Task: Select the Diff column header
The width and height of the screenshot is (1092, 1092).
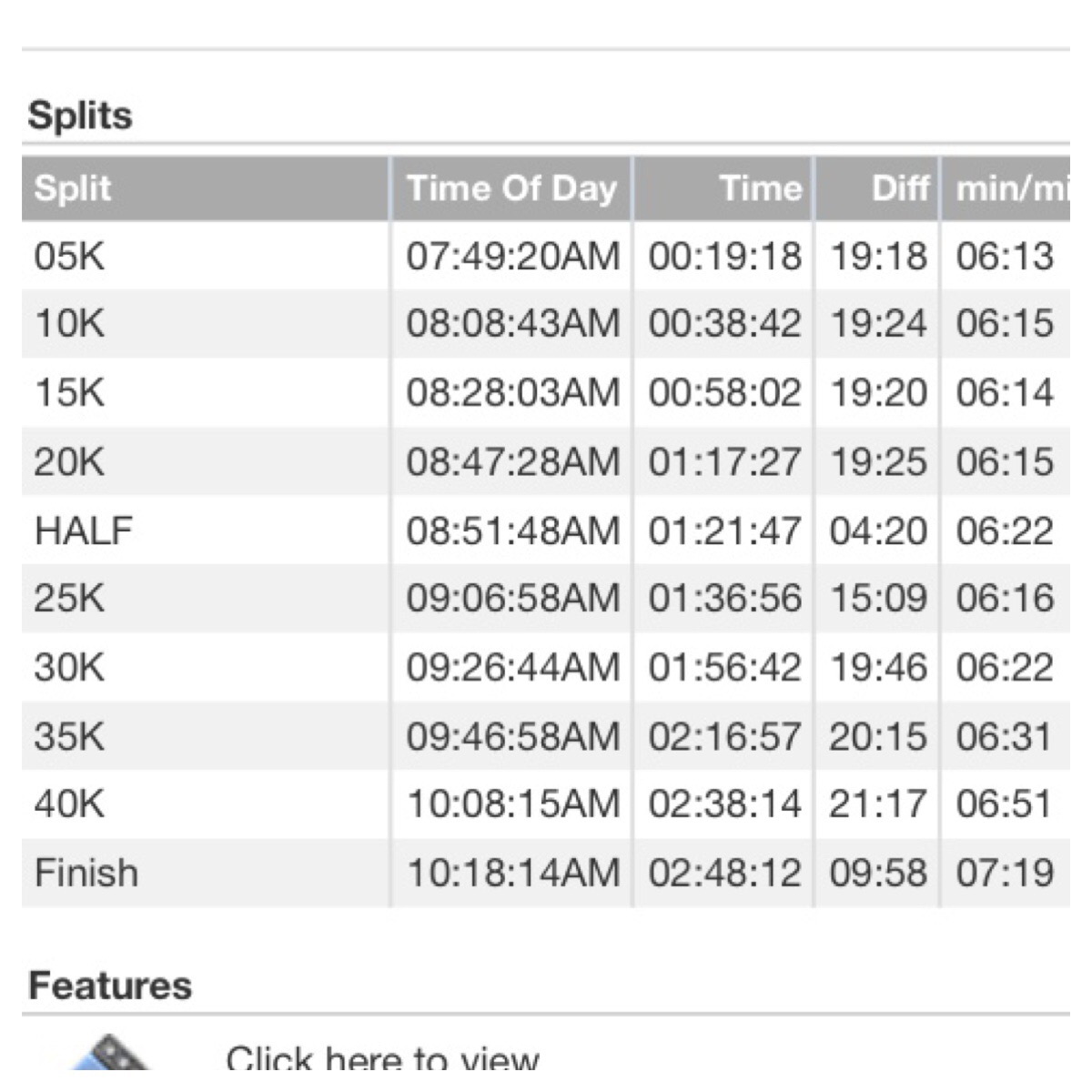Action: pos(899,188)
